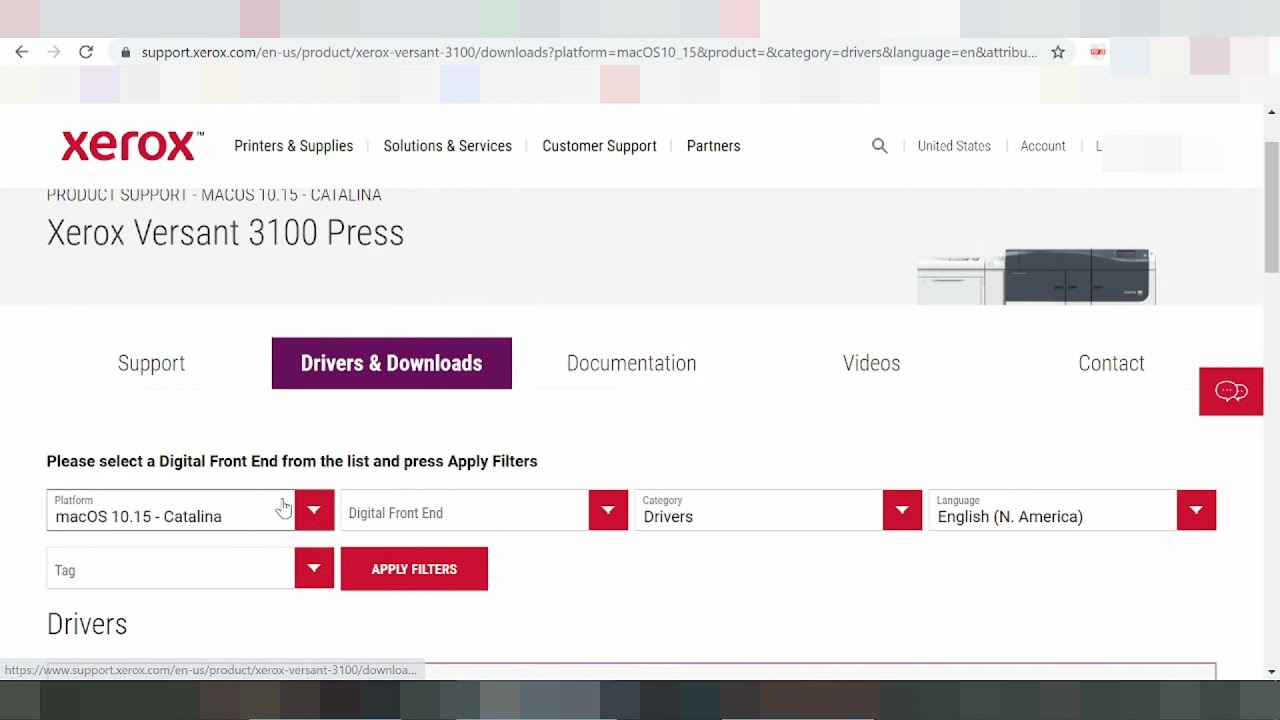This screenshot has width=1280, height=720.
Task: Click red arrow of Digital Front End dropdown
Action: (608, 510)
